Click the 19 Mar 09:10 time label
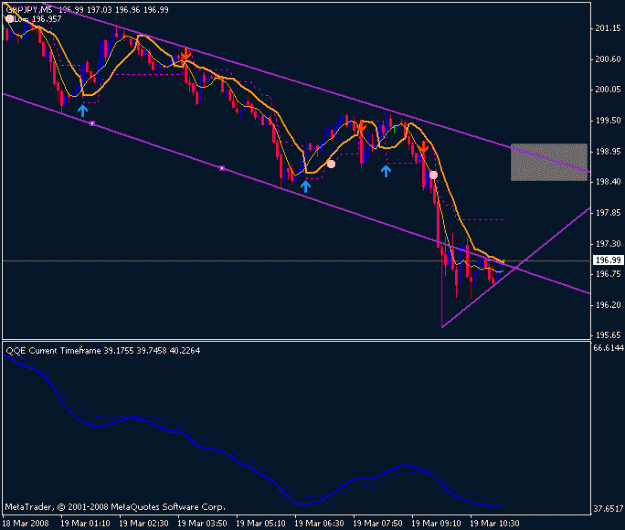625x530 pixels. [436, 523]
